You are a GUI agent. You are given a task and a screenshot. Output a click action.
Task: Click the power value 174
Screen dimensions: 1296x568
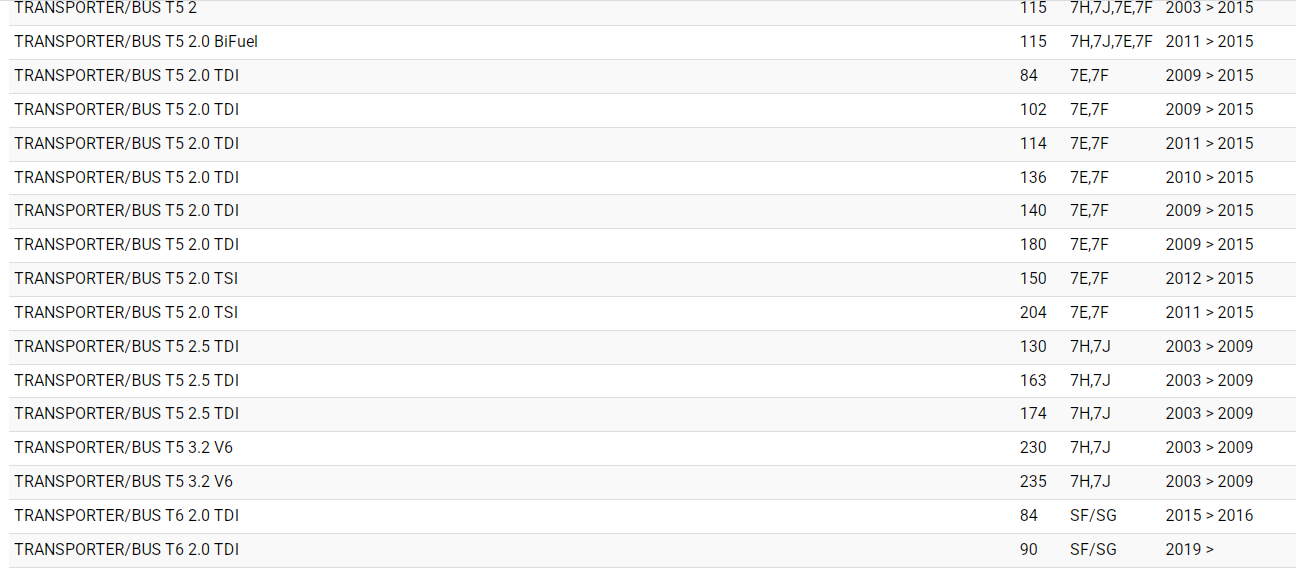click(x=1033, y=414)
